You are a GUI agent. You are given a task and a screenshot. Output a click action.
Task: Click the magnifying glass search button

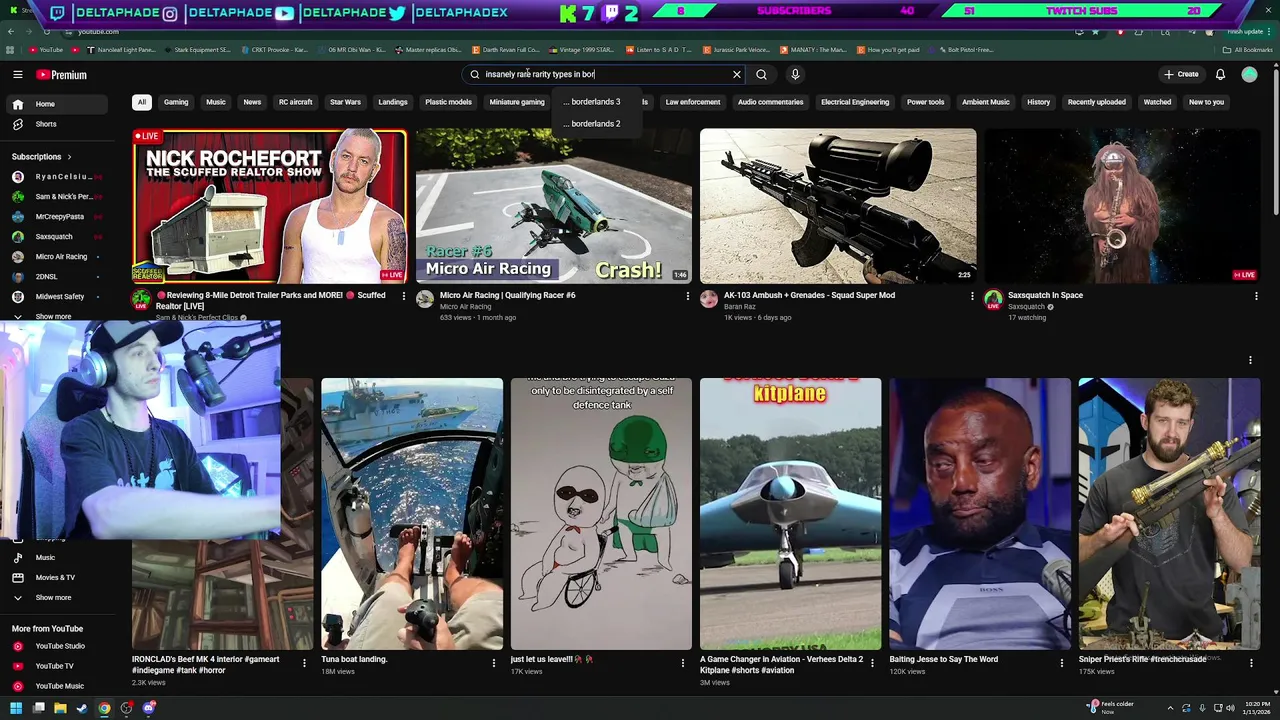pyautogui.click(x=761, y=74)
